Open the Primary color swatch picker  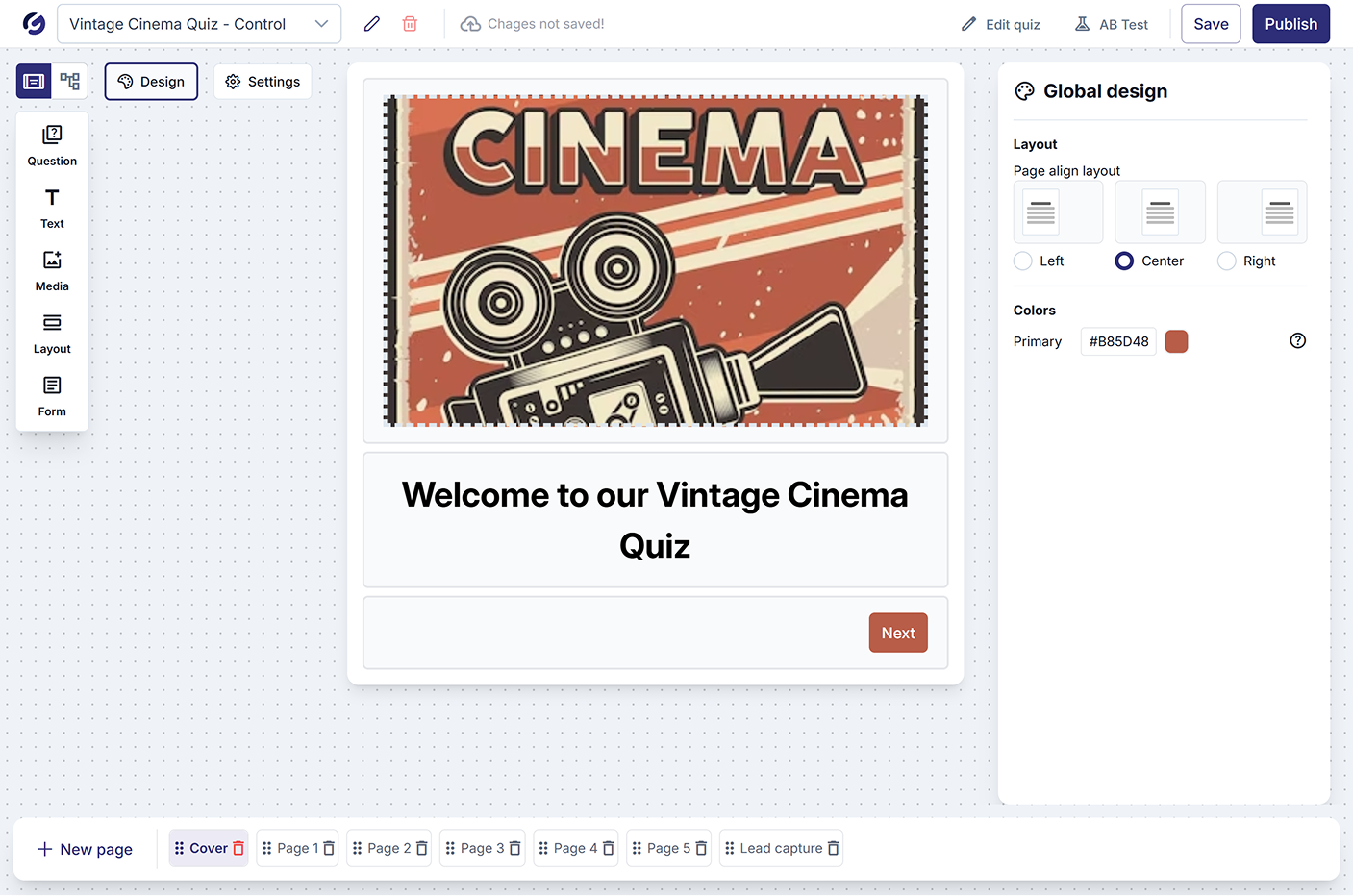1176,341
